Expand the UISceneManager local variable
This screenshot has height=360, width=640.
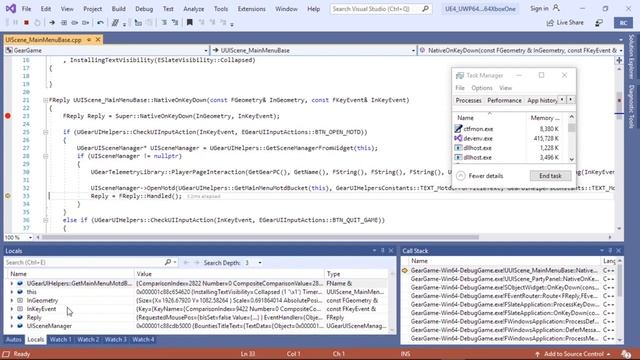tap(11, 326)
